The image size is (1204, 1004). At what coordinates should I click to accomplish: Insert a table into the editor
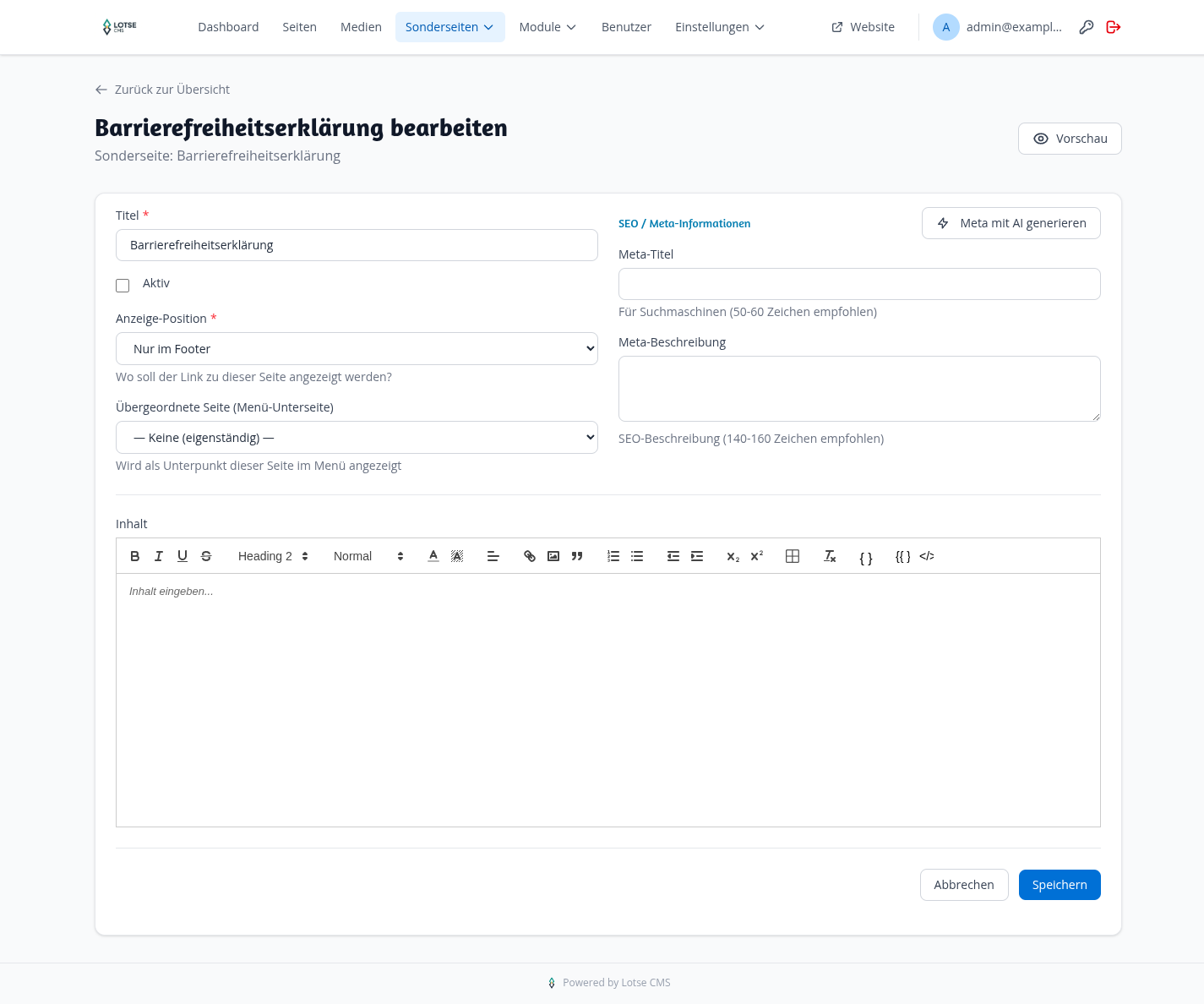(793, 556)
